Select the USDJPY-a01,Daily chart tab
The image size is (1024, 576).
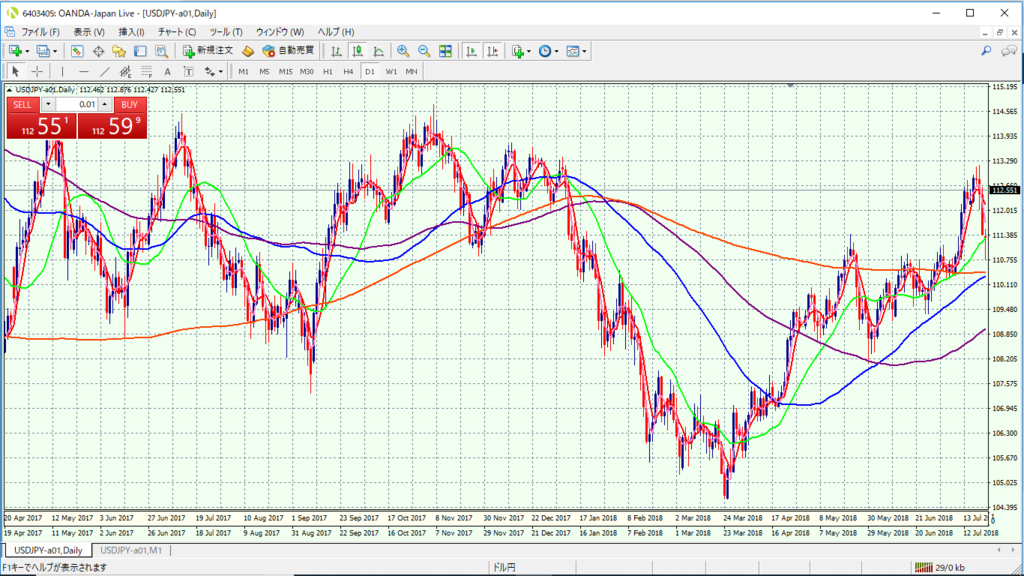pos(48,551)
